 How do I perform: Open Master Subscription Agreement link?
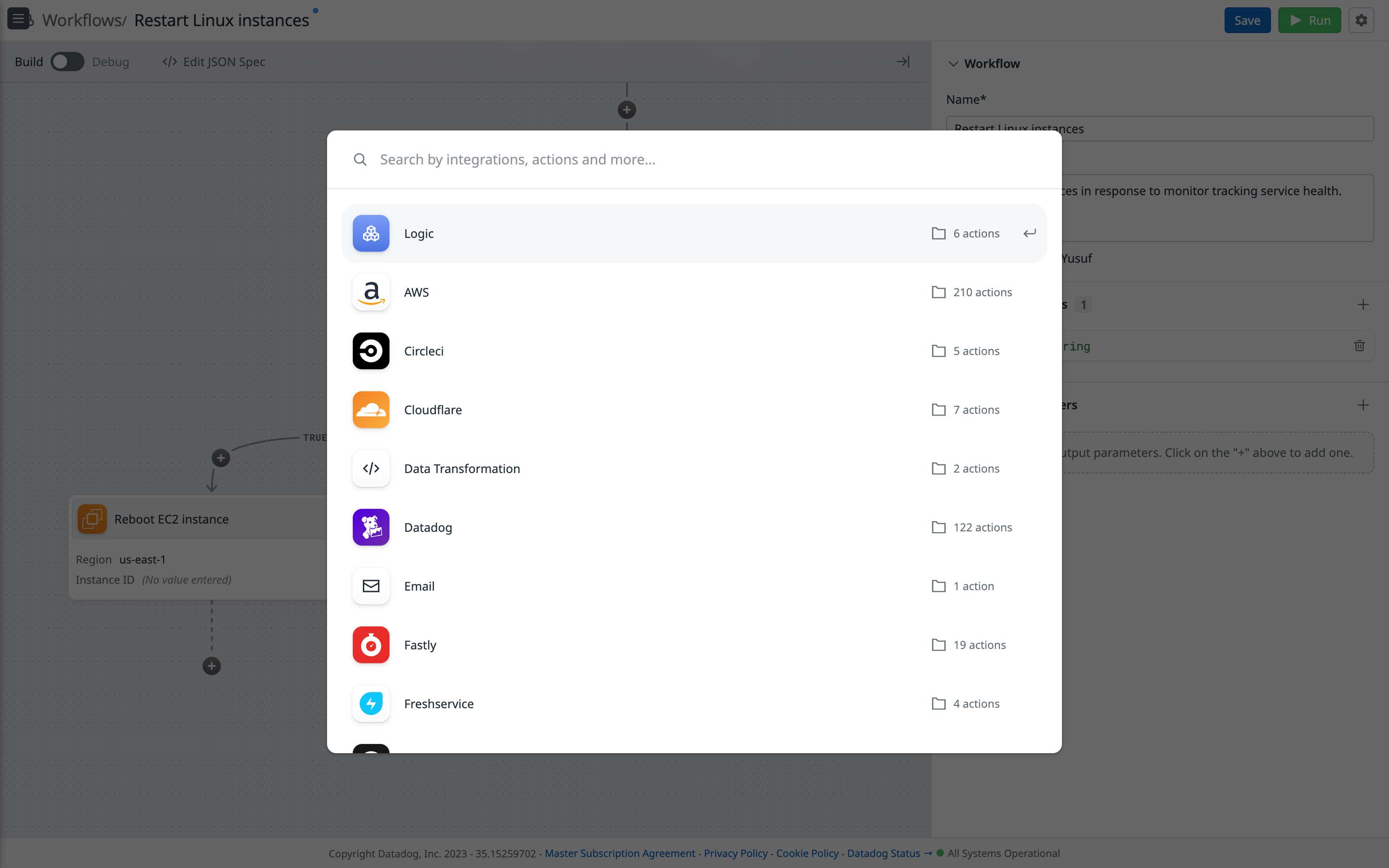[620, 853]
